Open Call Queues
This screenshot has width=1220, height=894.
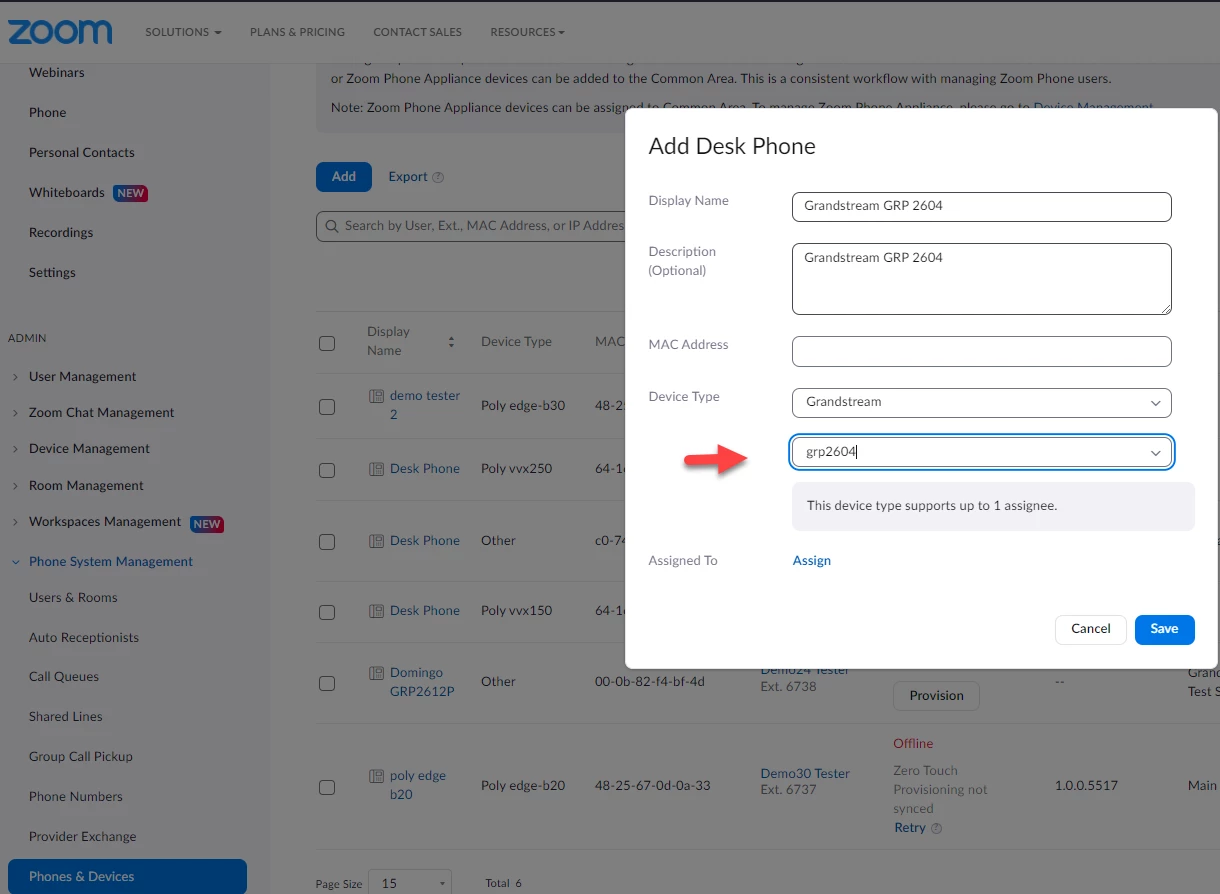pos(64,677)
